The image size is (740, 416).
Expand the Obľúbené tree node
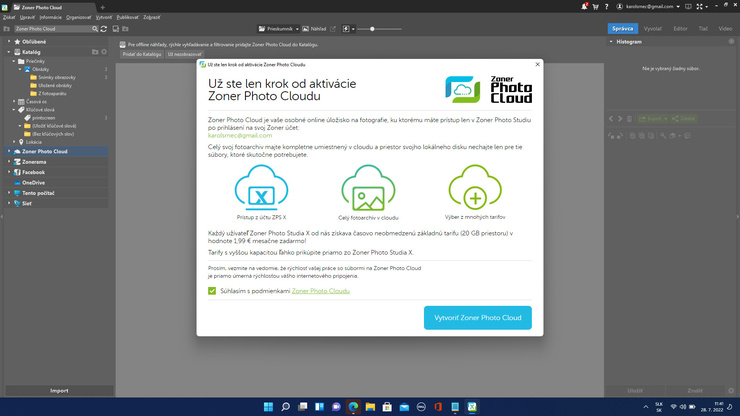point(9,42)
